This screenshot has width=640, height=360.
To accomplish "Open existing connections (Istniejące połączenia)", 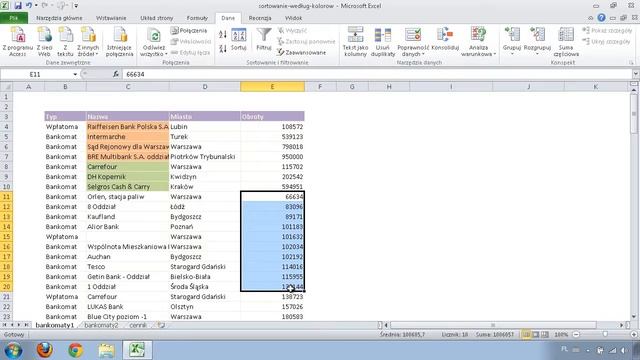I will tap(120, 42).
